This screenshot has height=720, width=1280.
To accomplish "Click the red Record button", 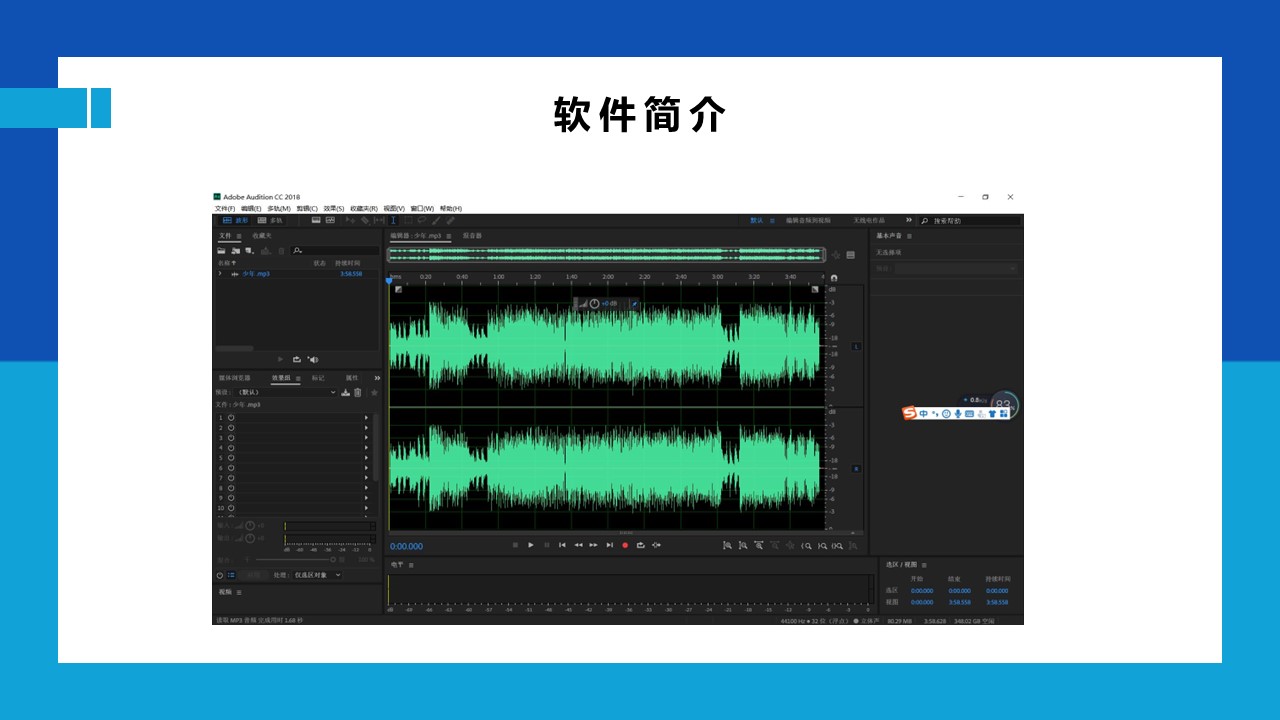I will coord(625,545).
